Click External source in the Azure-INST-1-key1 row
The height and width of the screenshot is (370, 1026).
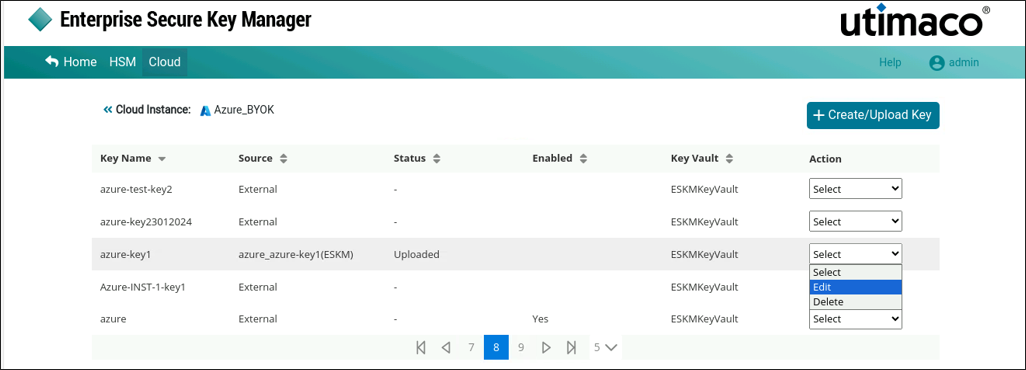(x=258, y=287)
